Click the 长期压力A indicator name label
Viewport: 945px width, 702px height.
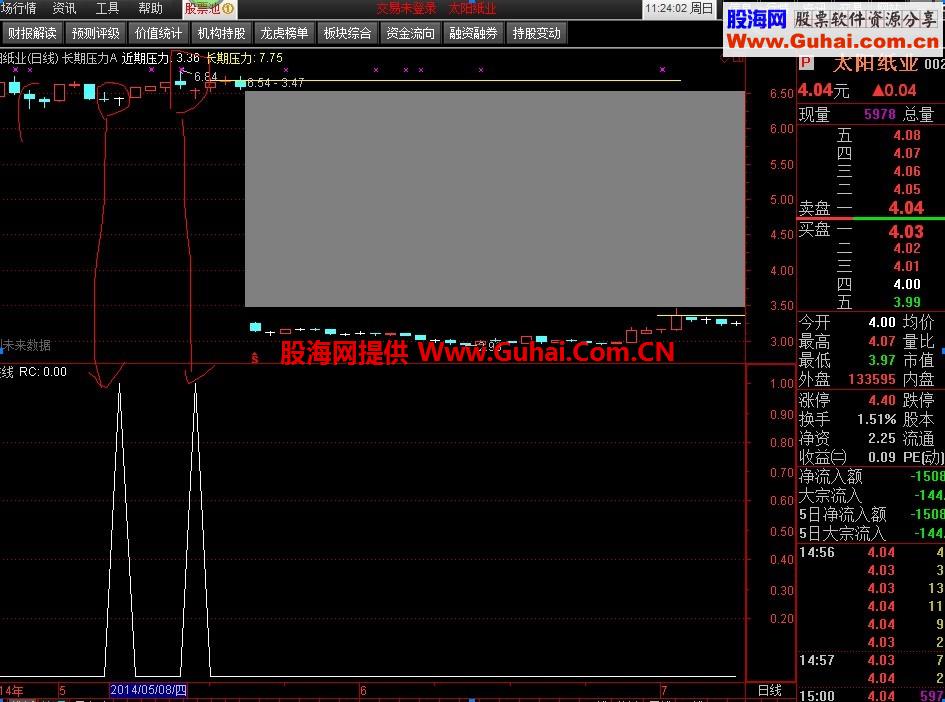[90, 58]
